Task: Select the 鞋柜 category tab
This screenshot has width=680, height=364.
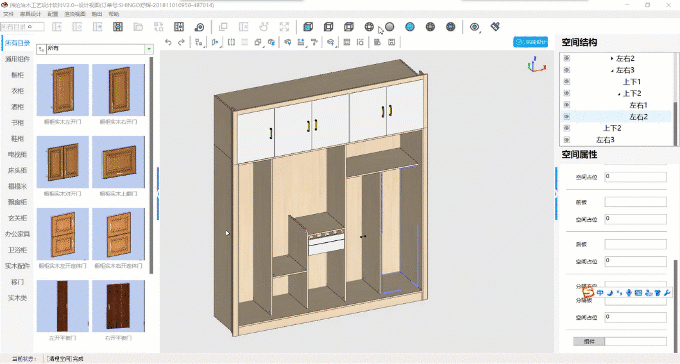Action: [x=17, y=139]
